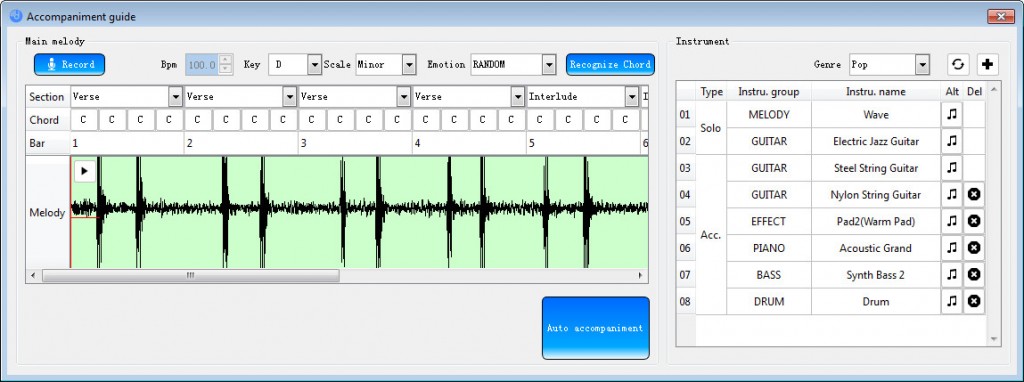The height and width of the screenshot is (382, 1024).
Task: Select the Synth Bass 2 cell
Action: click(876, 275)
